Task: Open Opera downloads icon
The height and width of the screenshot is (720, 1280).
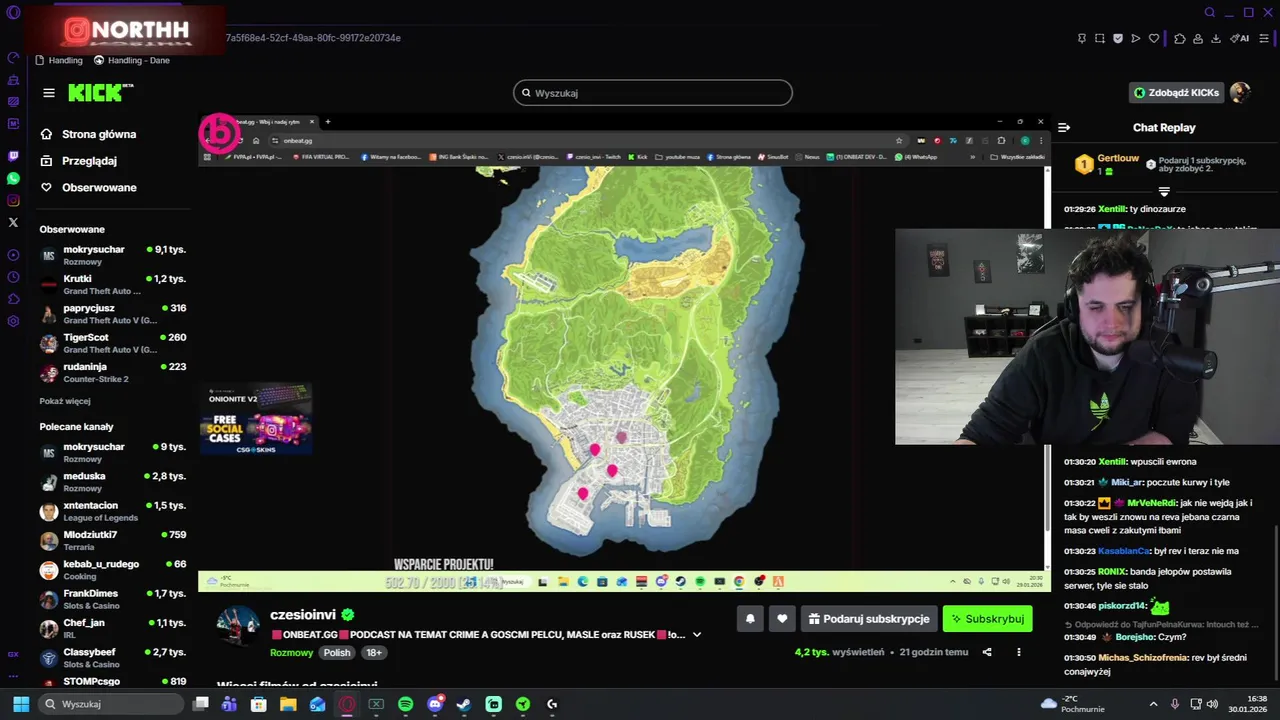Action: coord(1216,38)
